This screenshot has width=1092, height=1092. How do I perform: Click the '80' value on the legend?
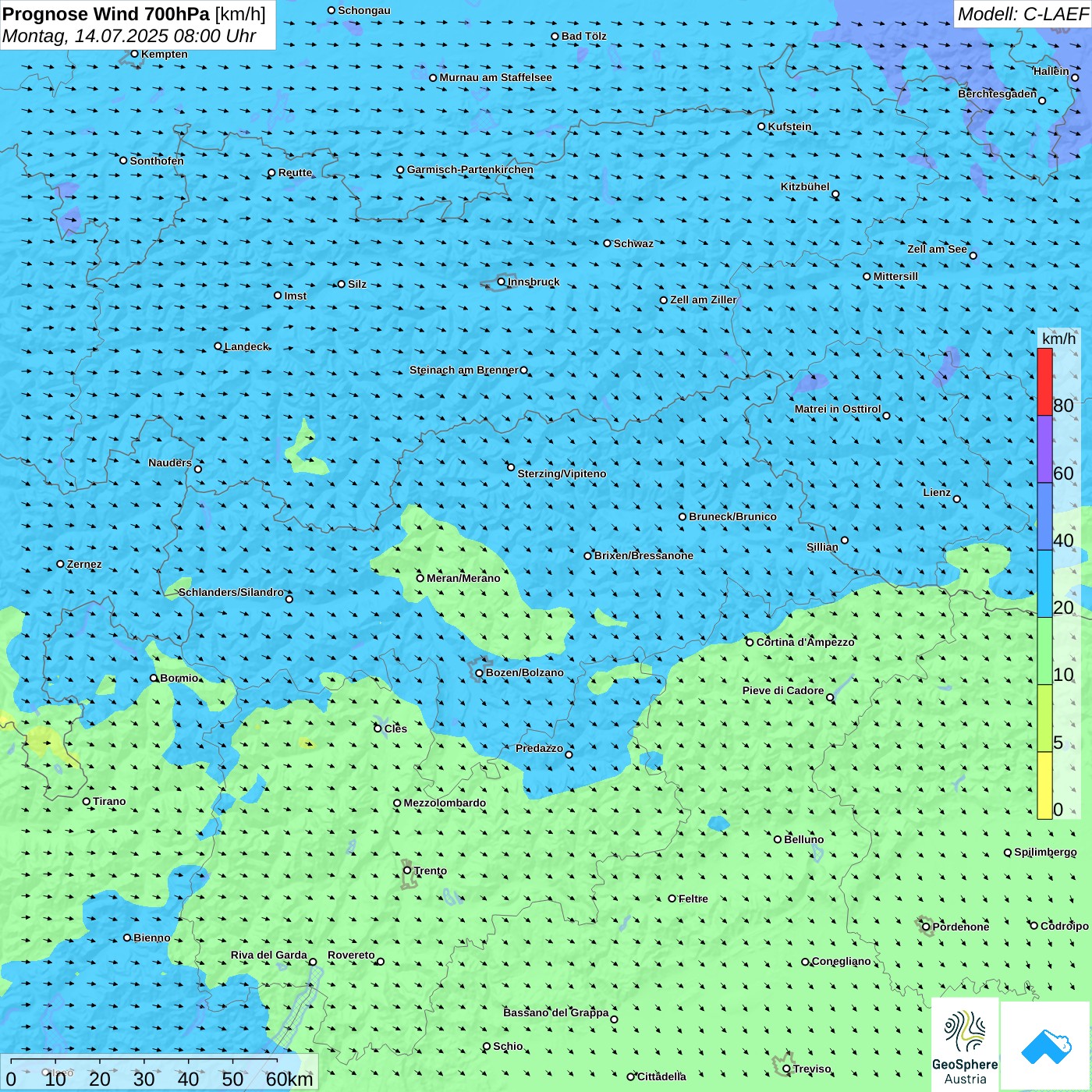pos(1063,406)
